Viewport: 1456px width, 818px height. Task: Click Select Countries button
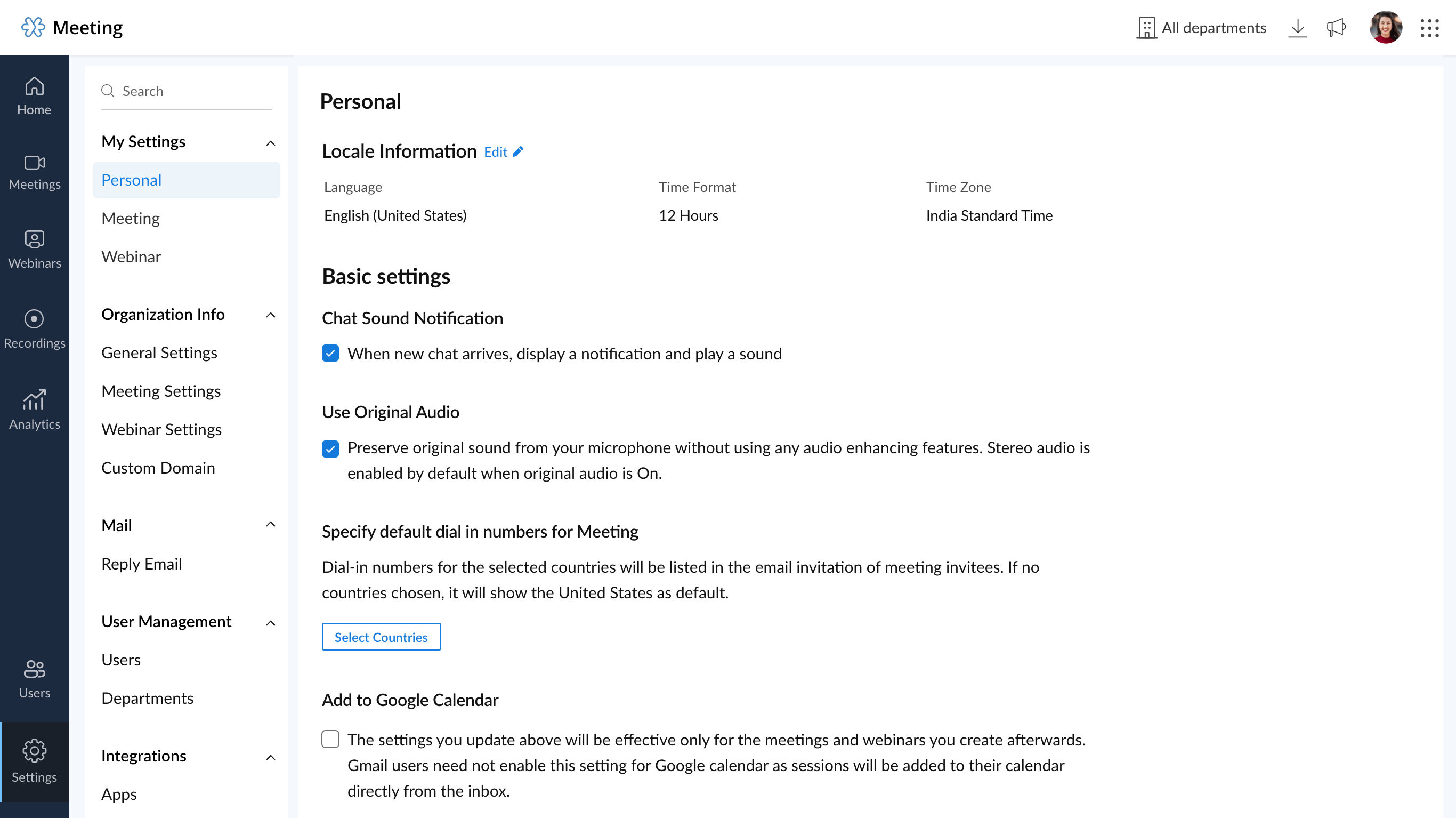click(380, 637)
